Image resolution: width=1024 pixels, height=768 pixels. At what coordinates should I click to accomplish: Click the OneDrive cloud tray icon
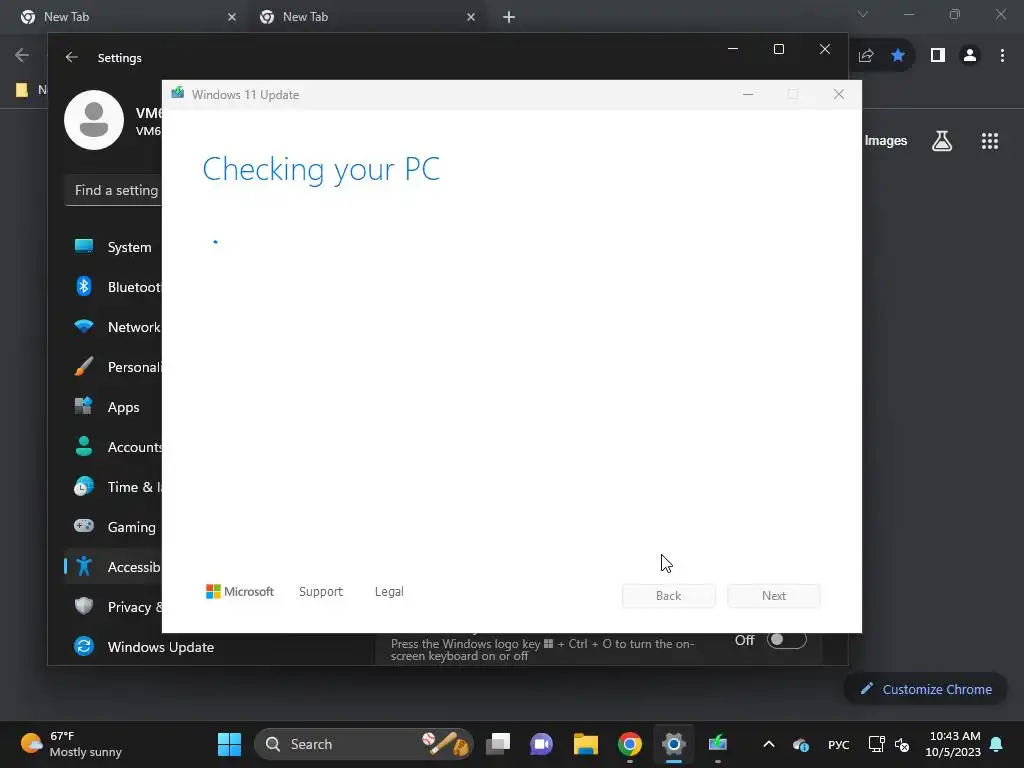801,744
